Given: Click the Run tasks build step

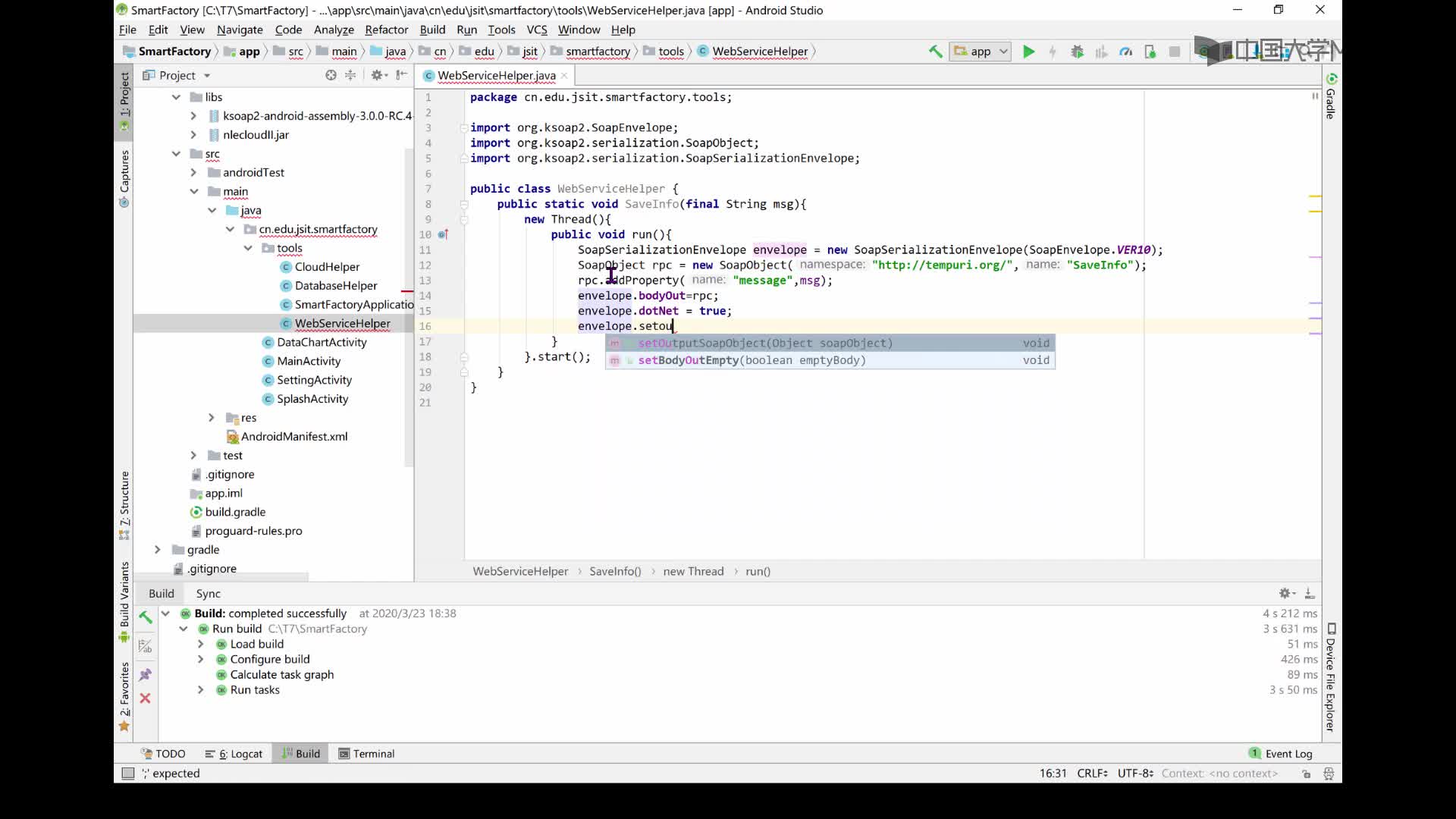Looking at the screenshot, I should click(x=255, y=690).
